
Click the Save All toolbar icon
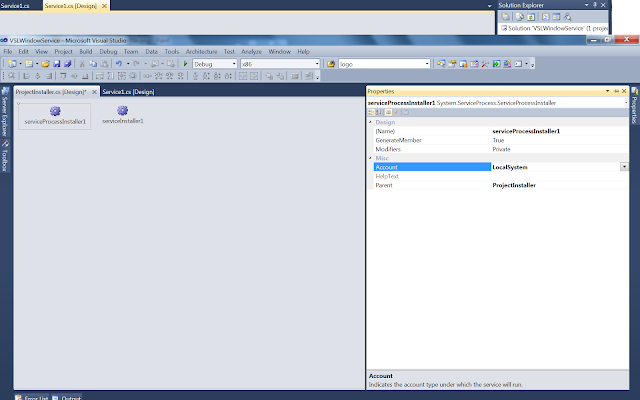[x=68, y=64]
